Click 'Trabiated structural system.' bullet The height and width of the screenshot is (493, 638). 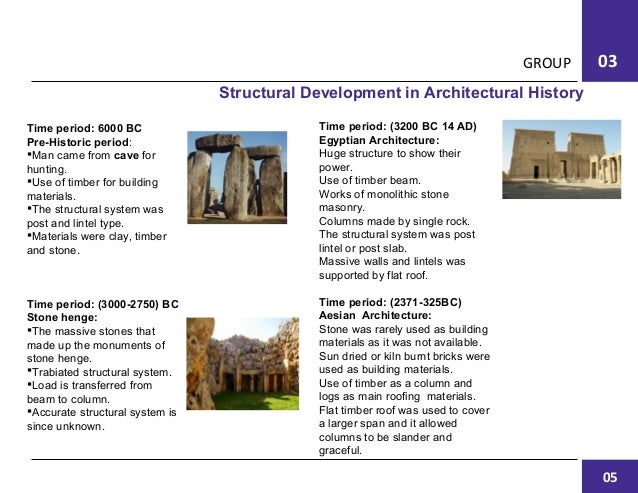click(99, 372)
